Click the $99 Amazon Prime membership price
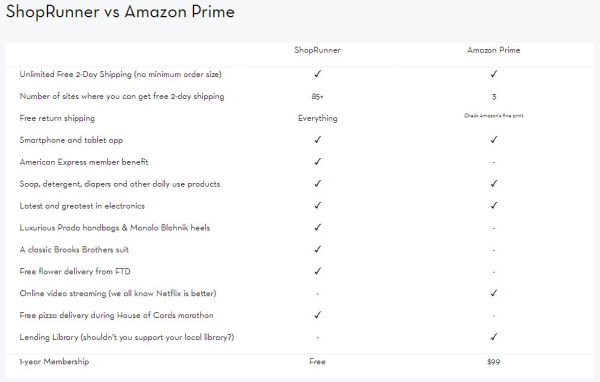 [494, 362]
